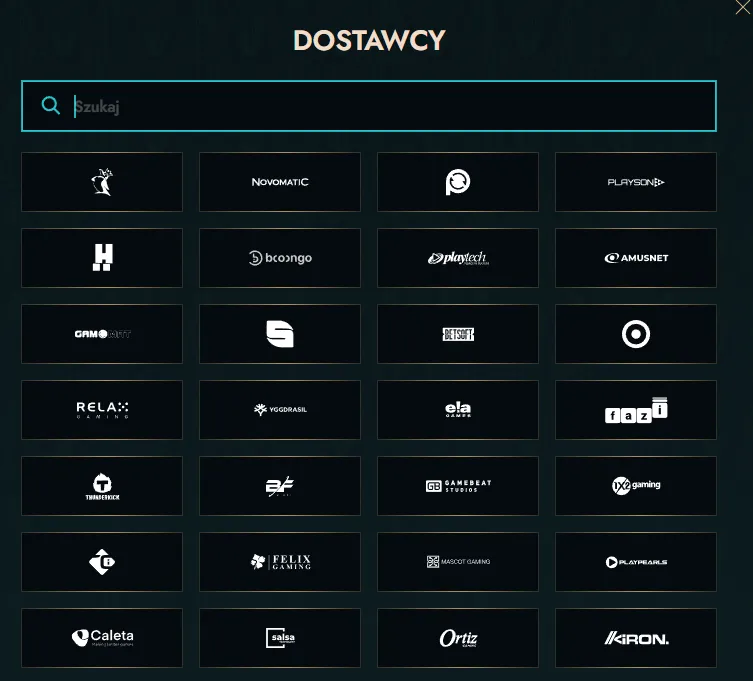Click the magnifying glass search icon
The width and height of the screenshot is (753, 681).
(50, 105)
